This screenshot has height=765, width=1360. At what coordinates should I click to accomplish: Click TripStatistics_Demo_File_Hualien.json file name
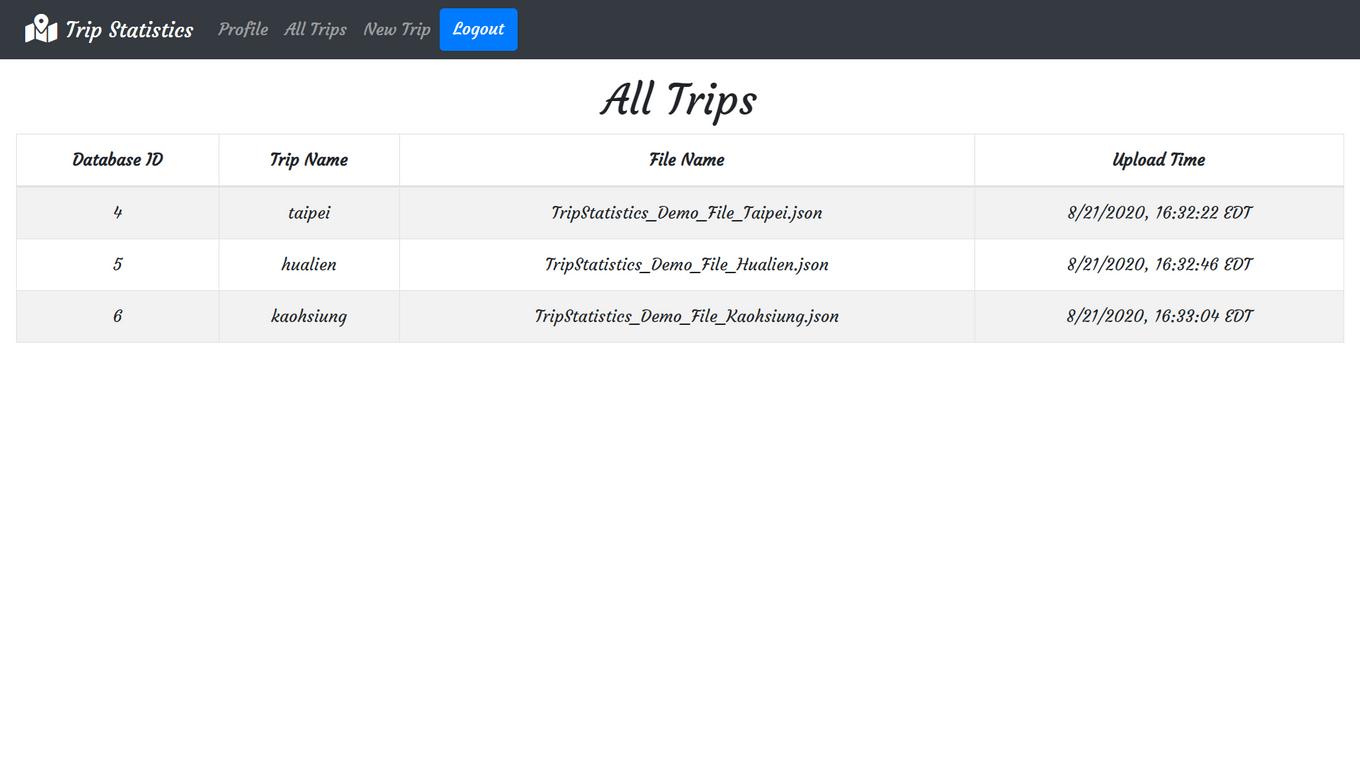[x=687, y=265]
